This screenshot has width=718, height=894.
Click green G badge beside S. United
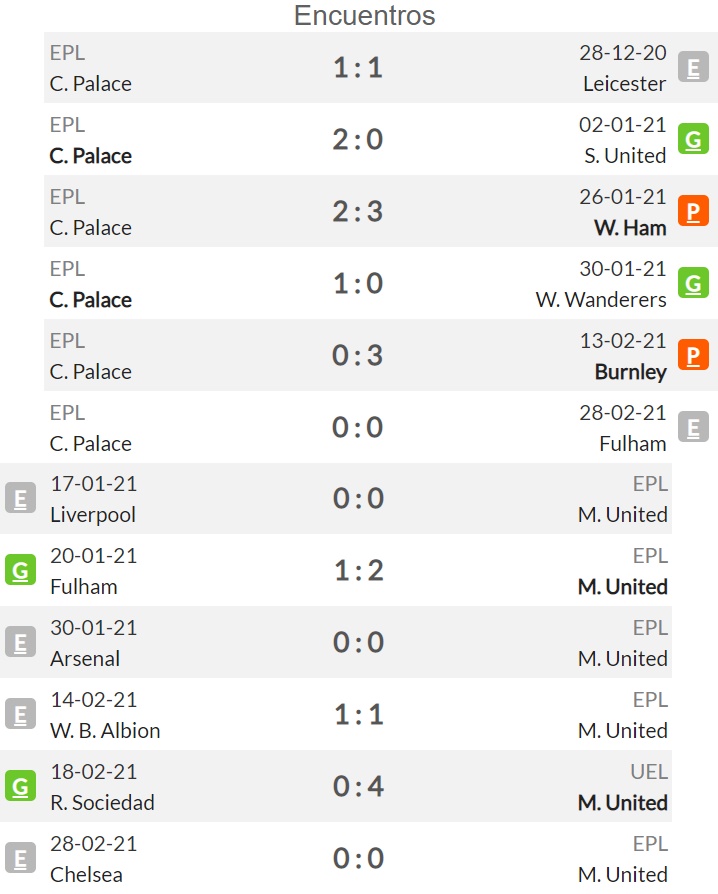[x=693, y=139]
